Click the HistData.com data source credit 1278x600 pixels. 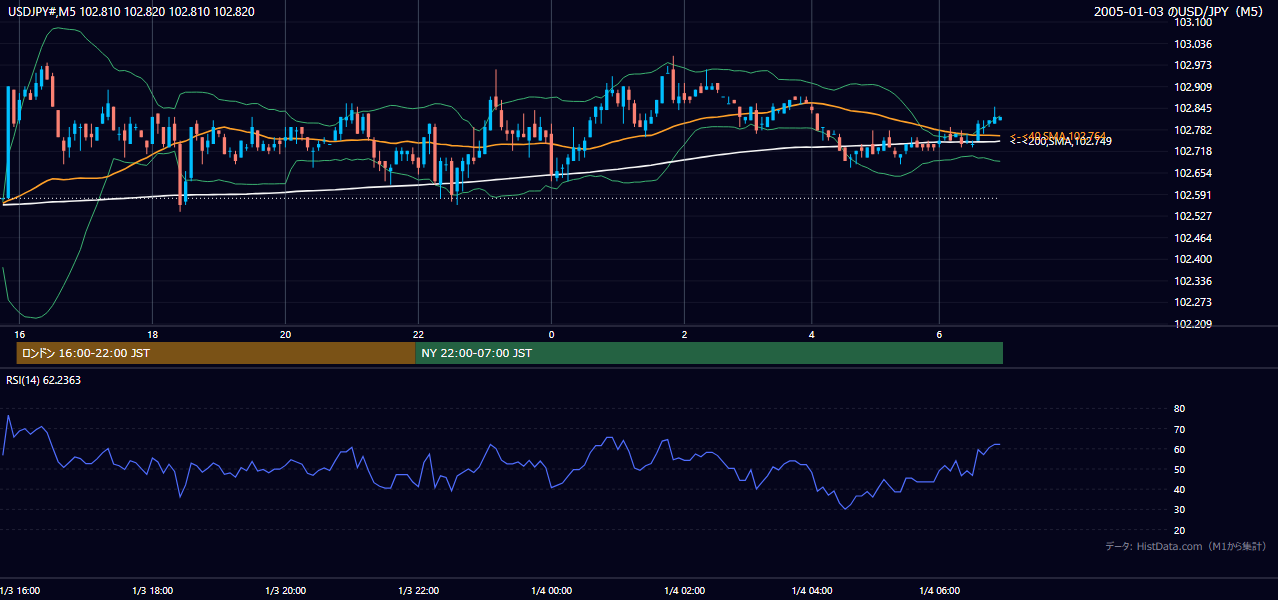point(1186,546)
